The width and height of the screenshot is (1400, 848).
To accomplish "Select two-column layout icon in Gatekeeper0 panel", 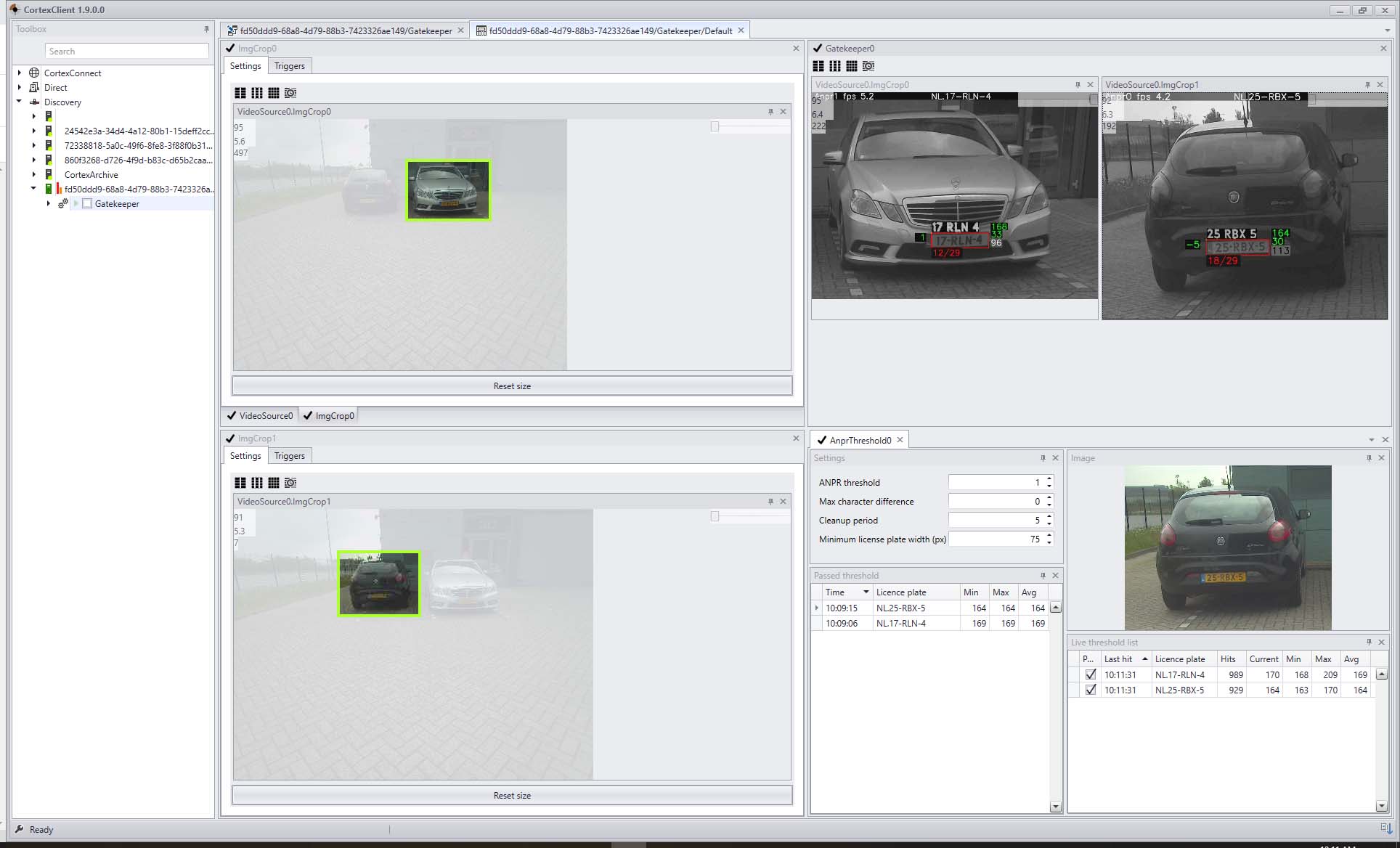I will pyautogui.click(x=818, y=66).
